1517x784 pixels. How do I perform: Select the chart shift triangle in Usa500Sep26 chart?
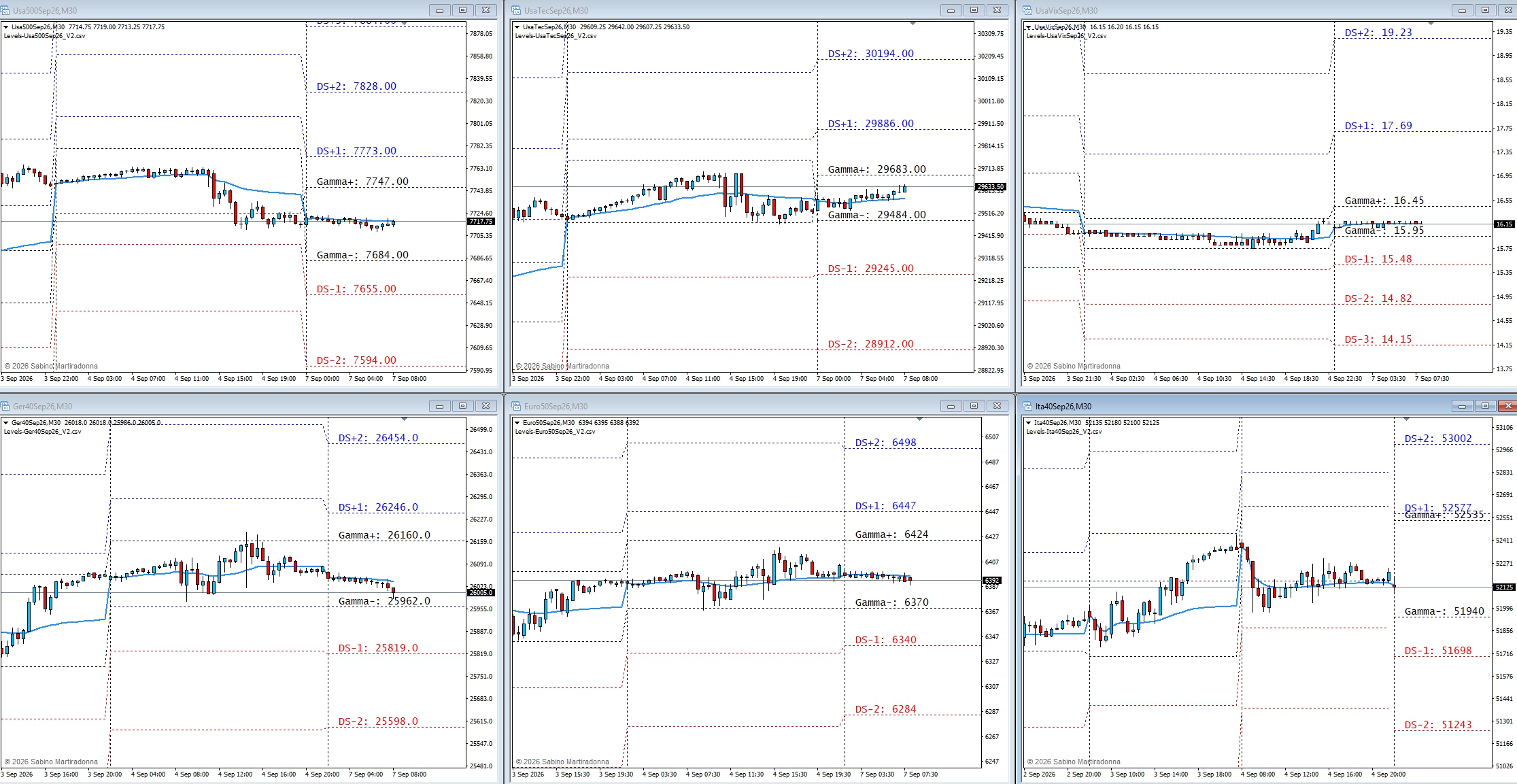404,24
